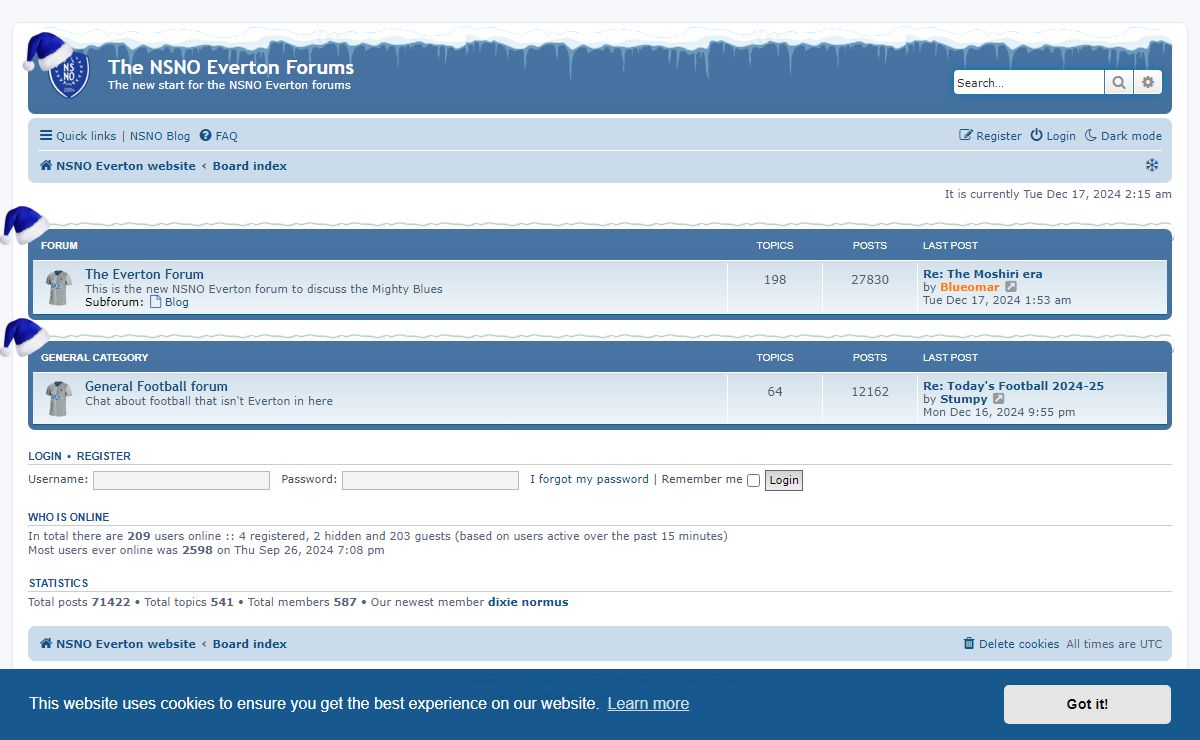Viewport: 1200px width, 740px height.
Task: Click Login in the top navigation
Action: coord(1053,136)
